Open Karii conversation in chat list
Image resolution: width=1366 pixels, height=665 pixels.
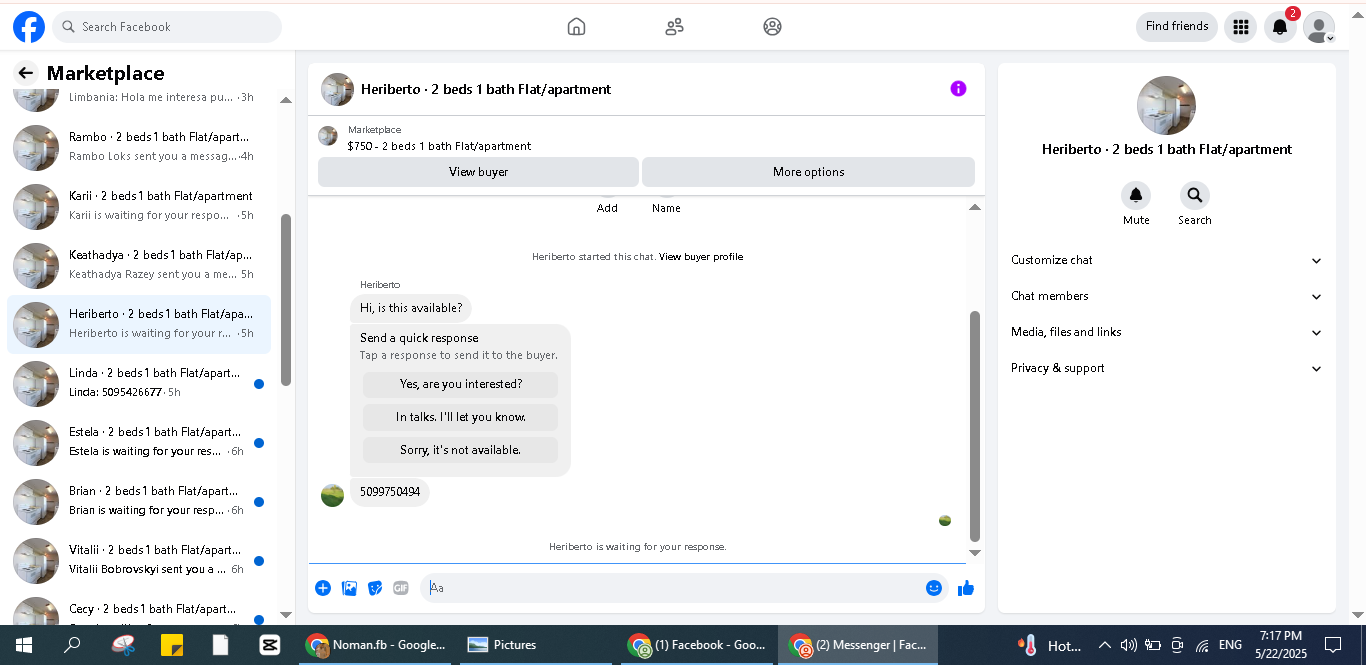pyautogui.click(x=139, y=206)
